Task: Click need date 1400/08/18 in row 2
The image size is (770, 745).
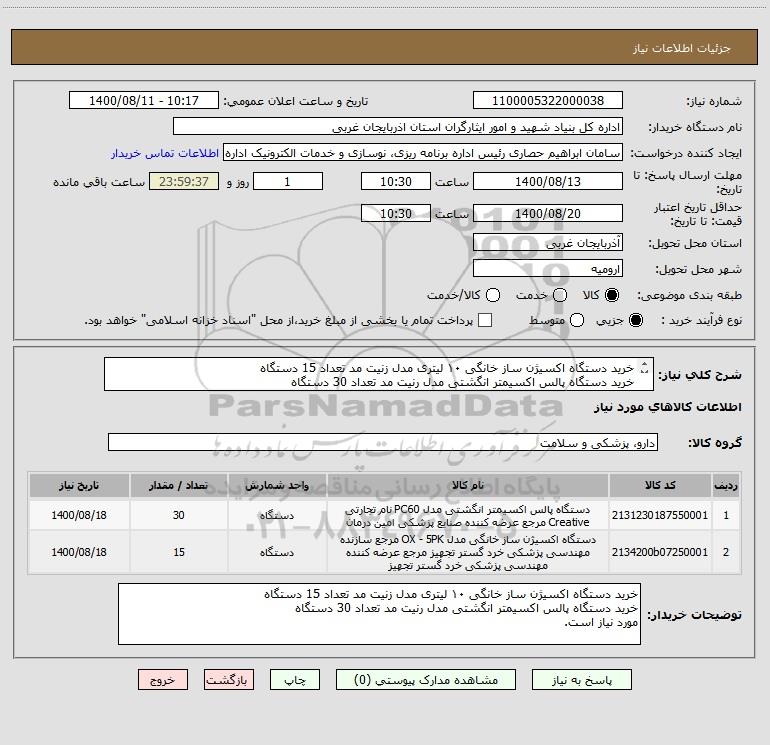Action: (x=79, y=552)
